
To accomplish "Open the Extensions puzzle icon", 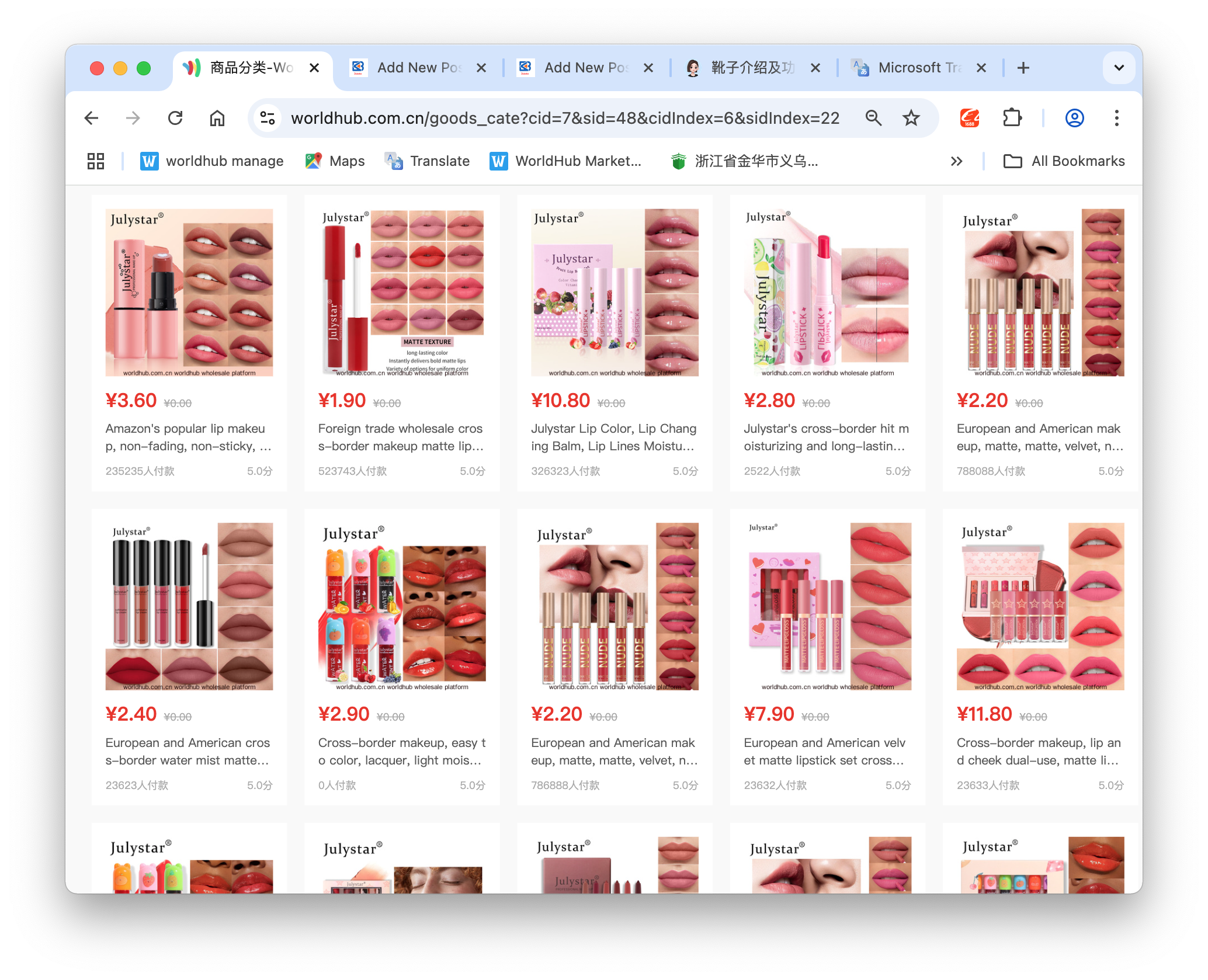I will [1012, 119].
